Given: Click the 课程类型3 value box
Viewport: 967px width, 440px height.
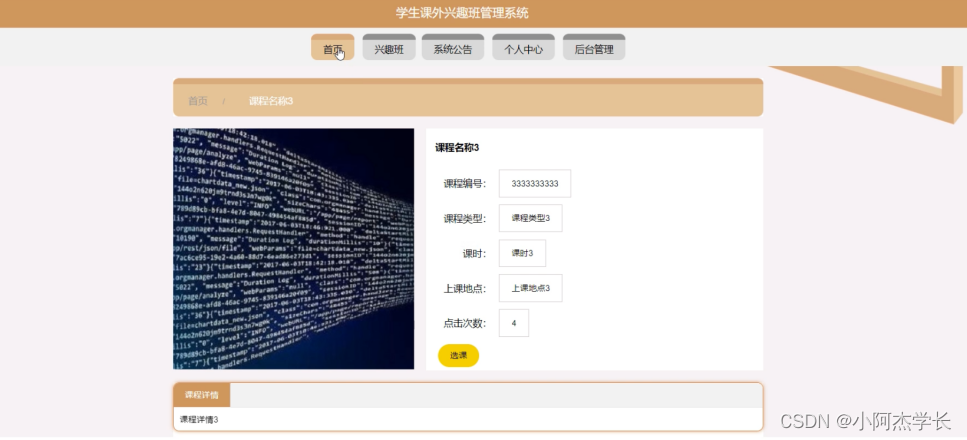Looking at the screenshot, I should pyautogui.click(x=530, y=218).
